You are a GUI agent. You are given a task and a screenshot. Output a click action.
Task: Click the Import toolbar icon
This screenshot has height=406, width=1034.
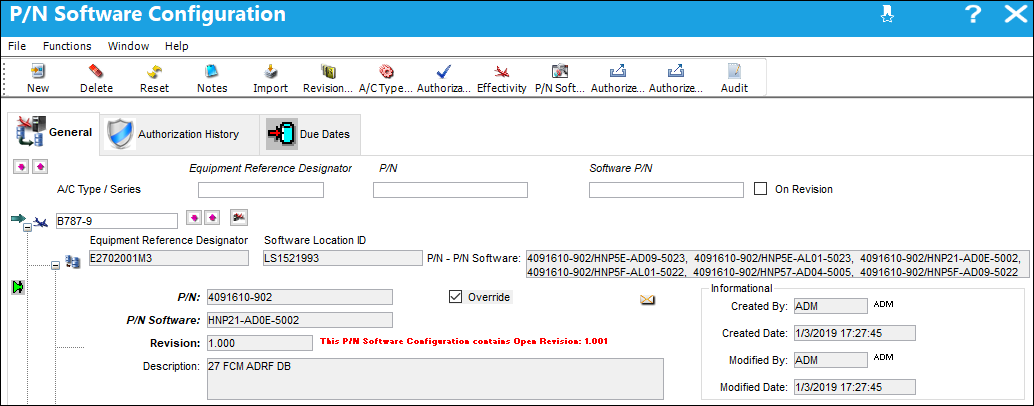[x=270, y=71]
